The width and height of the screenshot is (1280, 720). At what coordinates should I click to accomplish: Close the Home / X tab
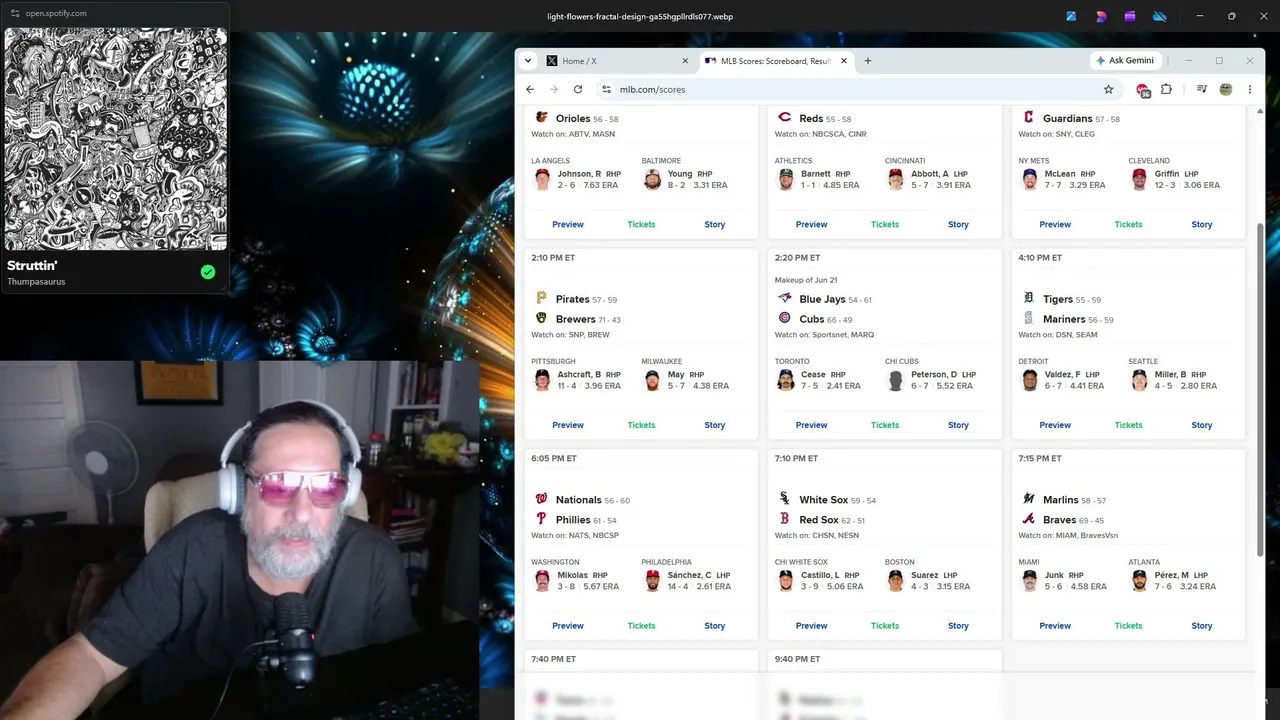[x=685, y=61]
